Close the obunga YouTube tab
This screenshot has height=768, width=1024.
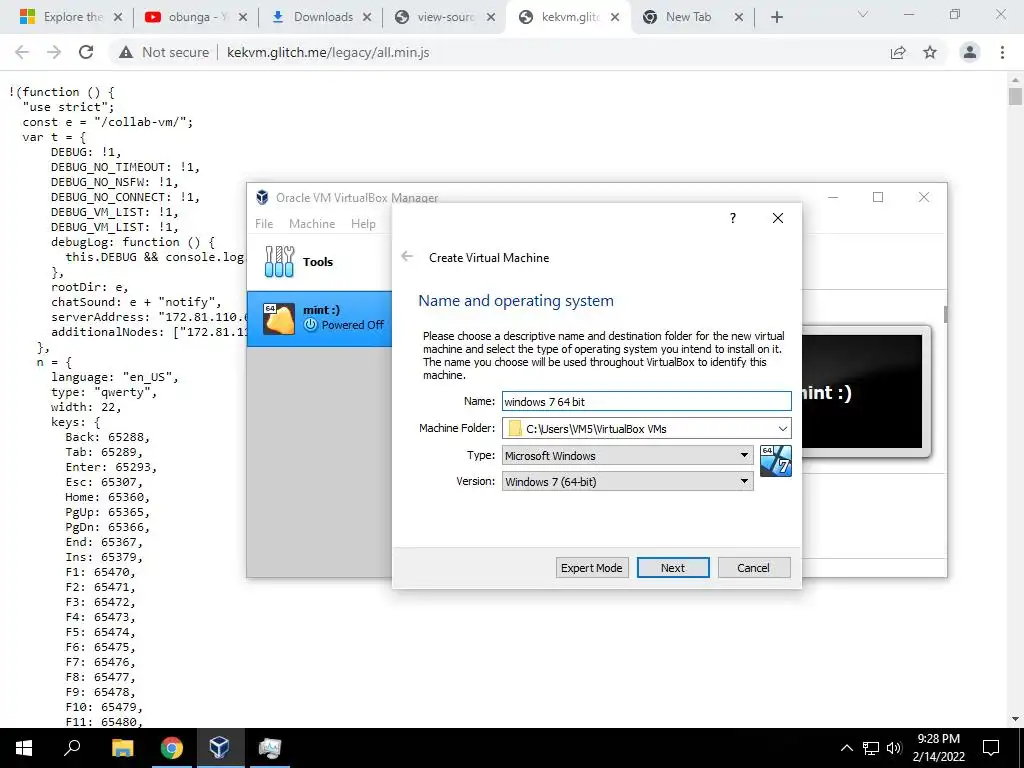click(x=242, y=18)
